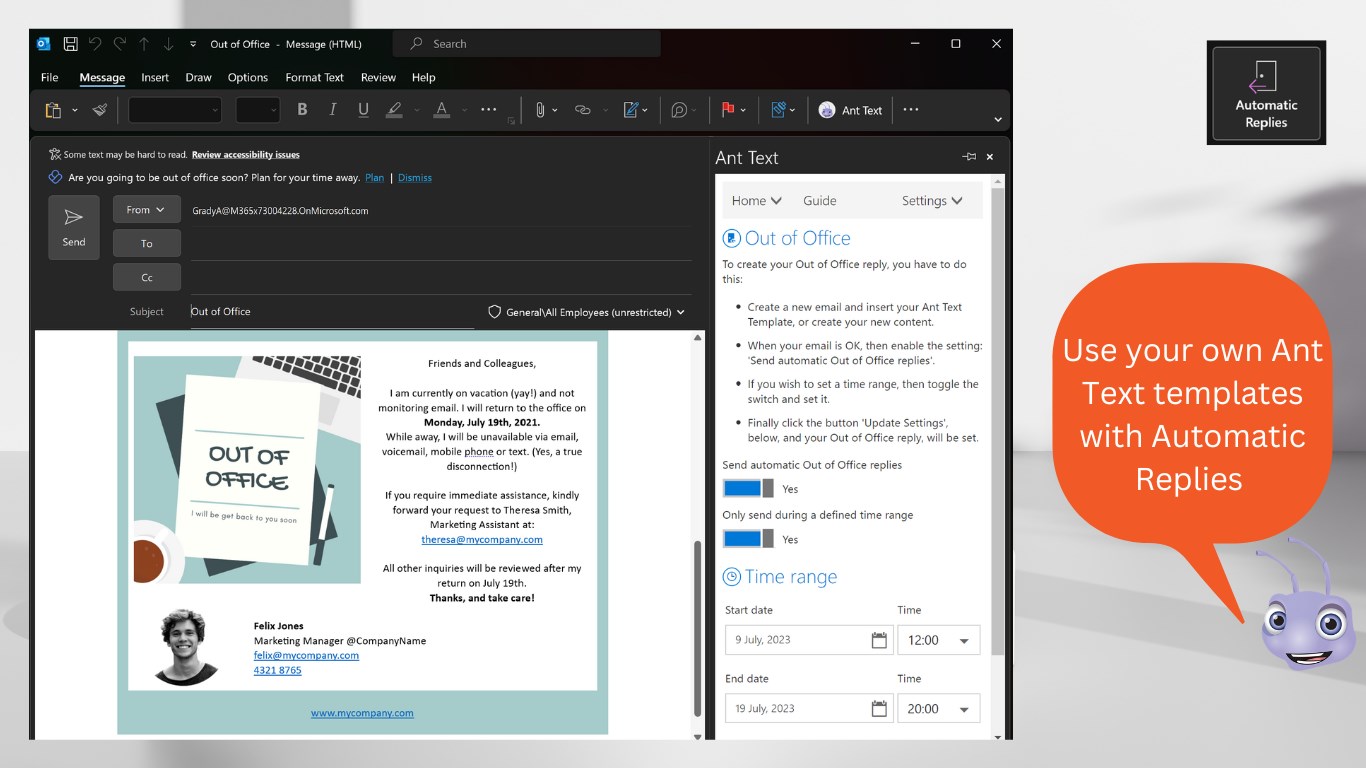The image size is (1366, 768).
Task: Toggle italic formatting
Action: (333, 110)
